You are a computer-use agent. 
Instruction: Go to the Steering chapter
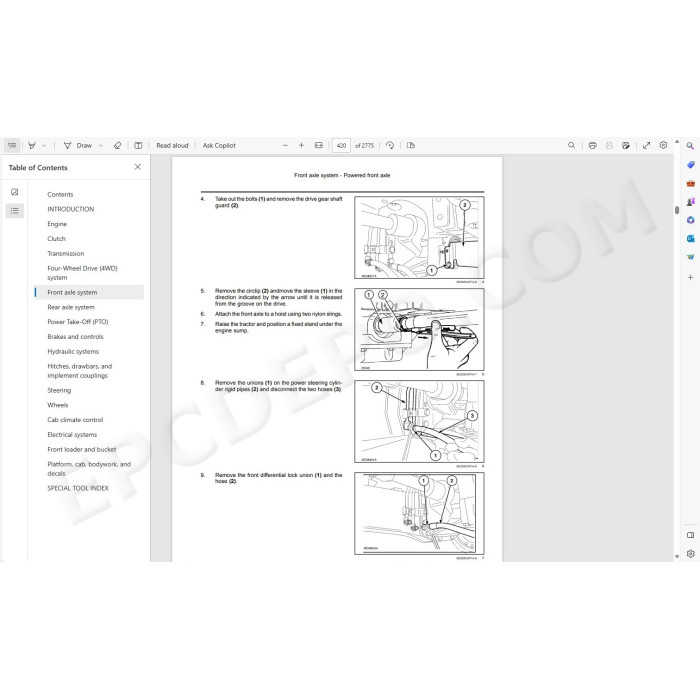59,390
